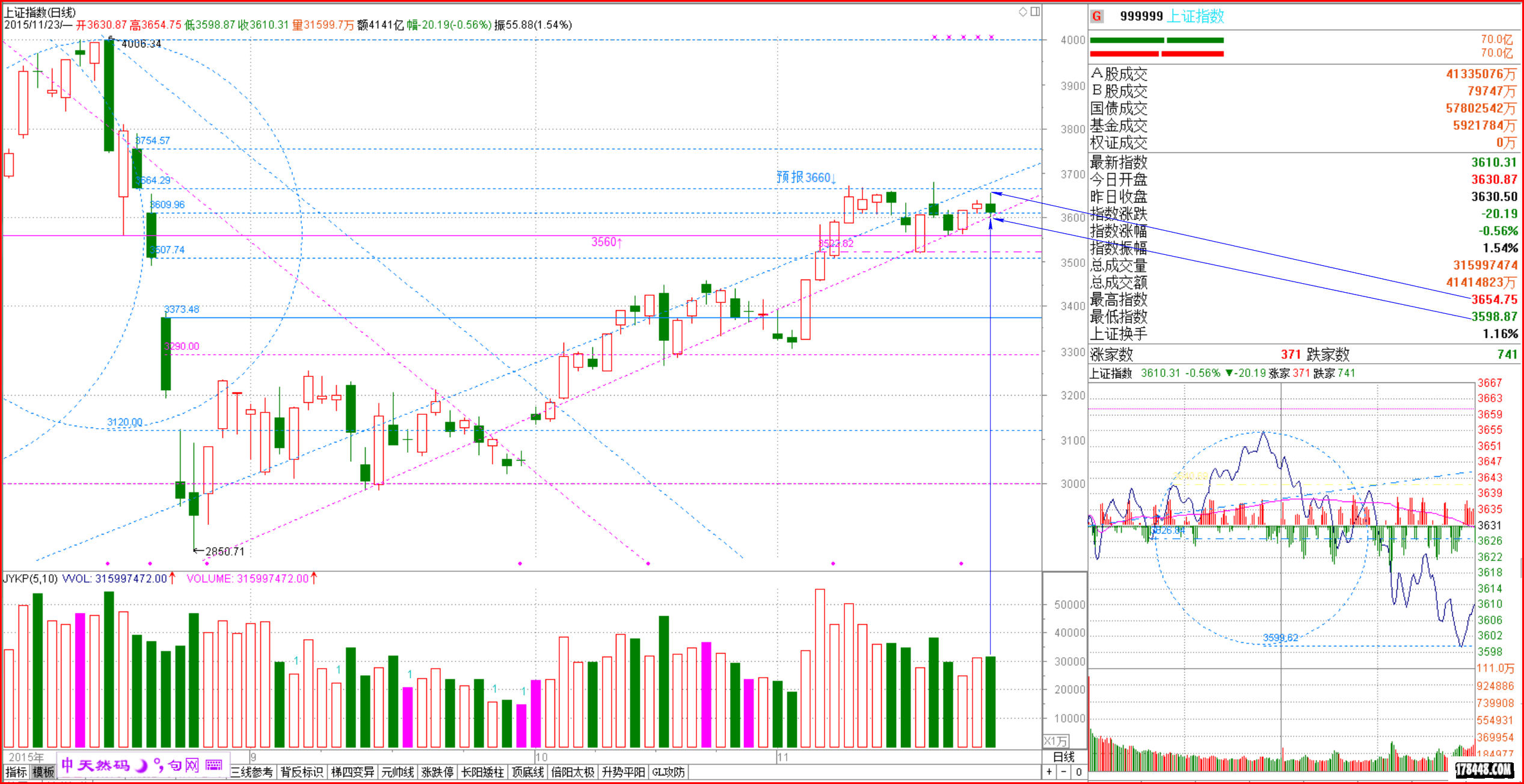Viewport: 1524px width, 784px height.
Task: Click the 最新指数 value 3610.31
Action: [1494, 162]
